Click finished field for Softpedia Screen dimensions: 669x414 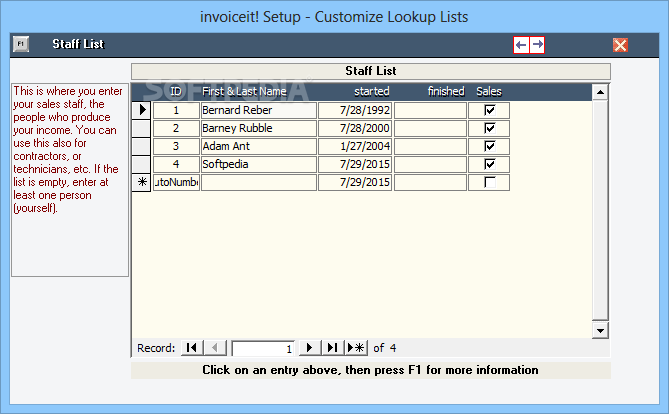430,164
